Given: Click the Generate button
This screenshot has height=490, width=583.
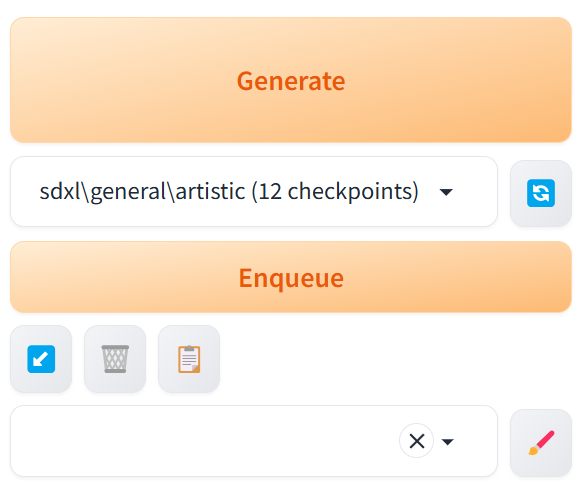Looking at the screenshot, I should point(291,80).
